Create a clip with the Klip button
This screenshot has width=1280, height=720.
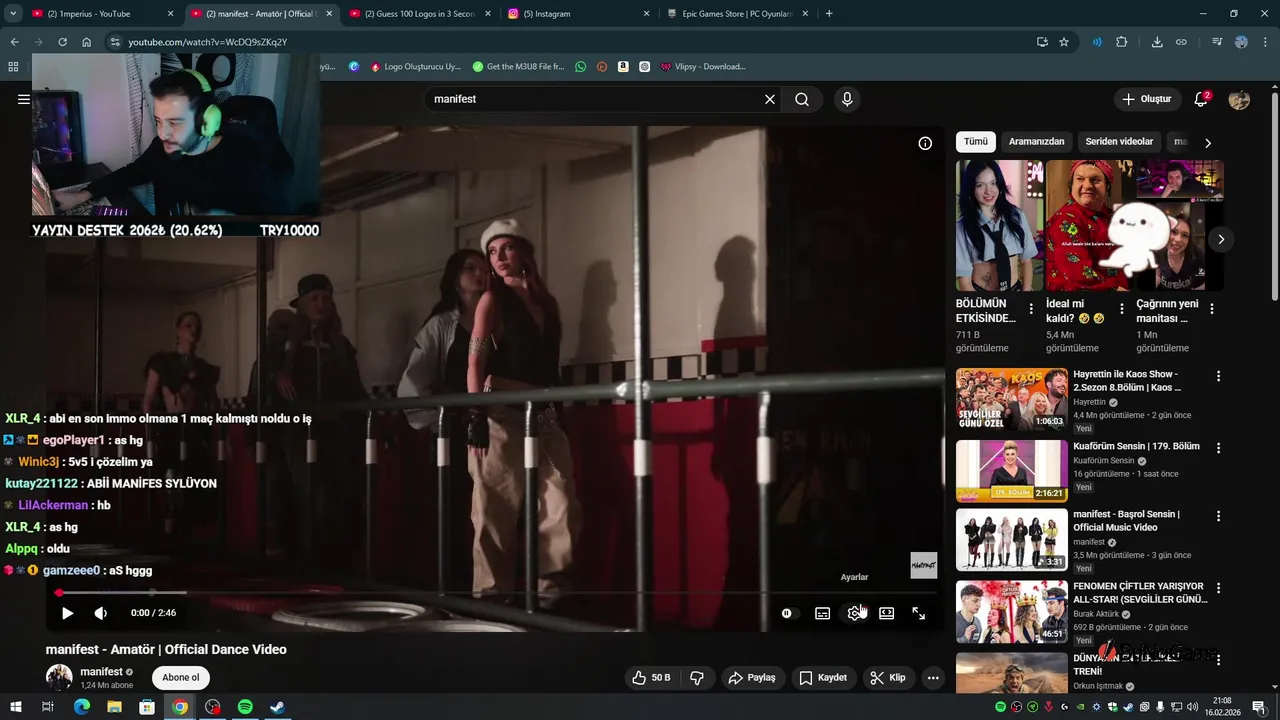887,678
